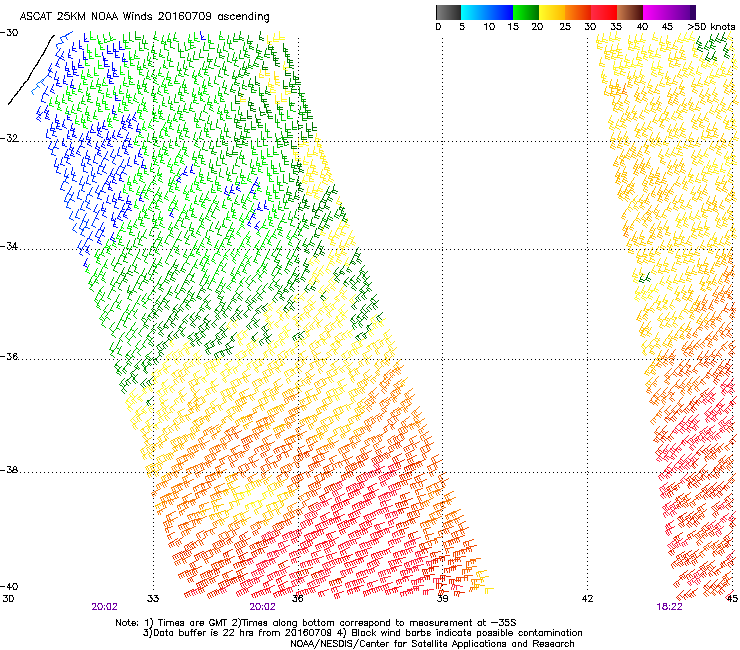Click the gray 0-5 knots color segment
Image resolution: width=740 pixels, height=650 pixels.
click(x=448, y=12)
